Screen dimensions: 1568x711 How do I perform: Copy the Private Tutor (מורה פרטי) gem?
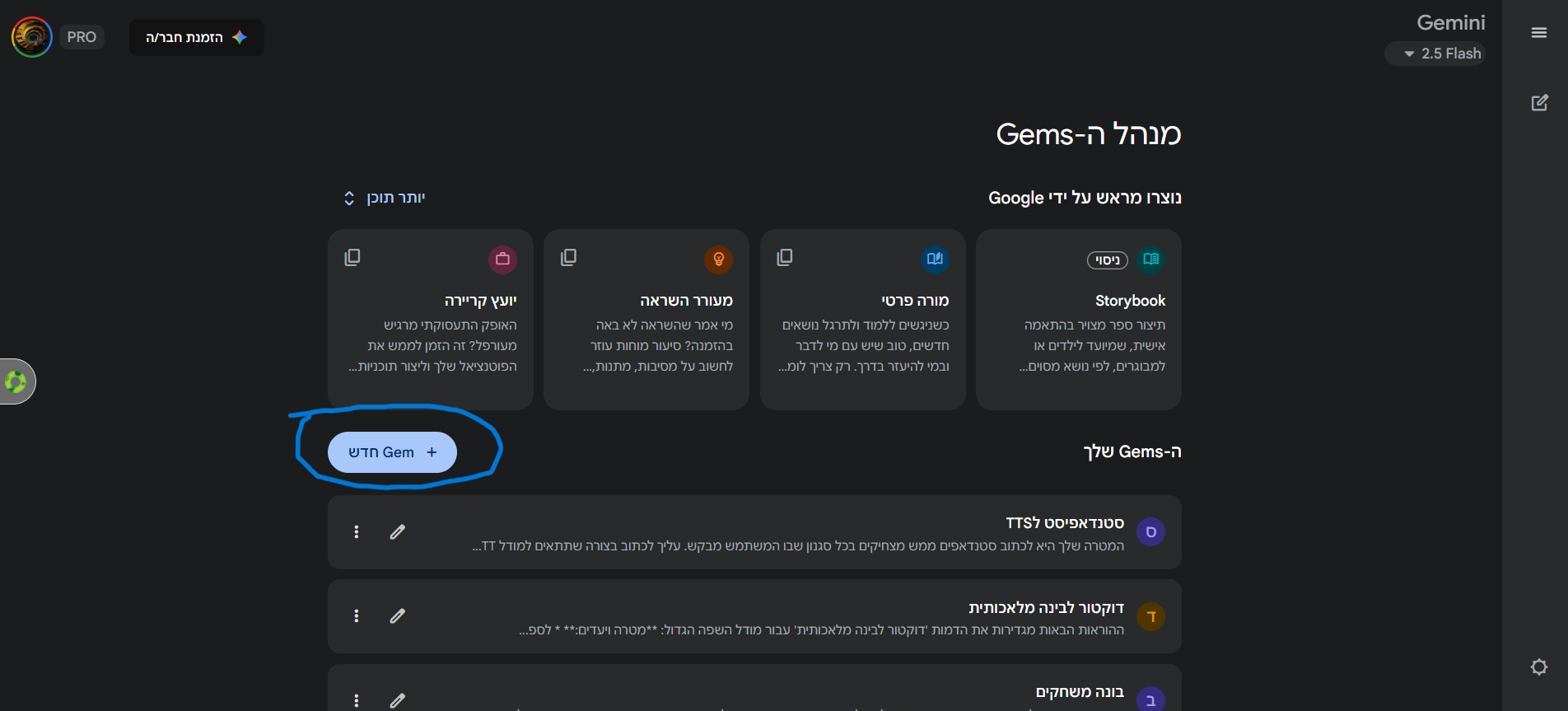785,258
